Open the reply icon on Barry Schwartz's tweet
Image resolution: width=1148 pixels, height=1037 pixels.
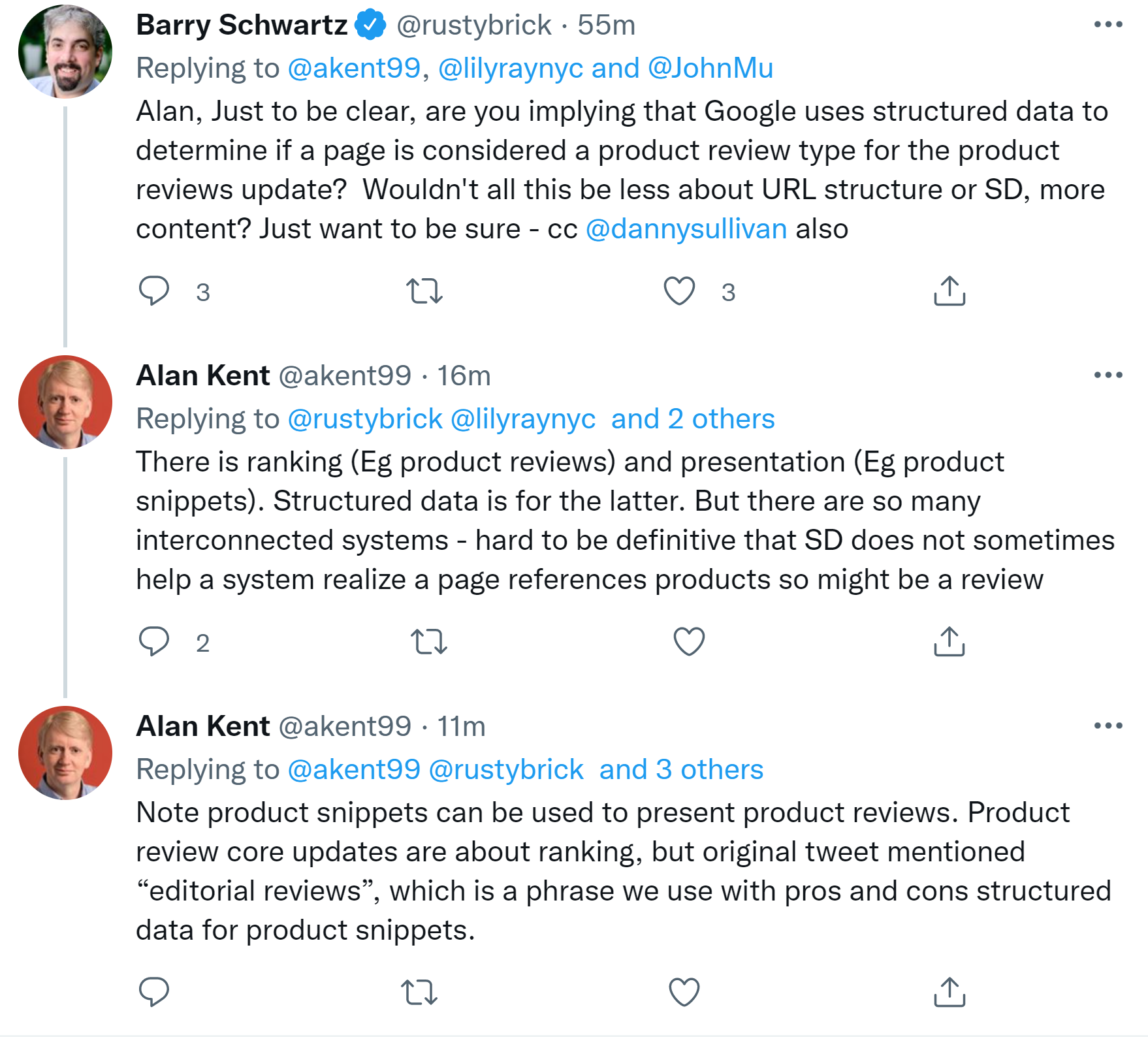pos(155,291)
